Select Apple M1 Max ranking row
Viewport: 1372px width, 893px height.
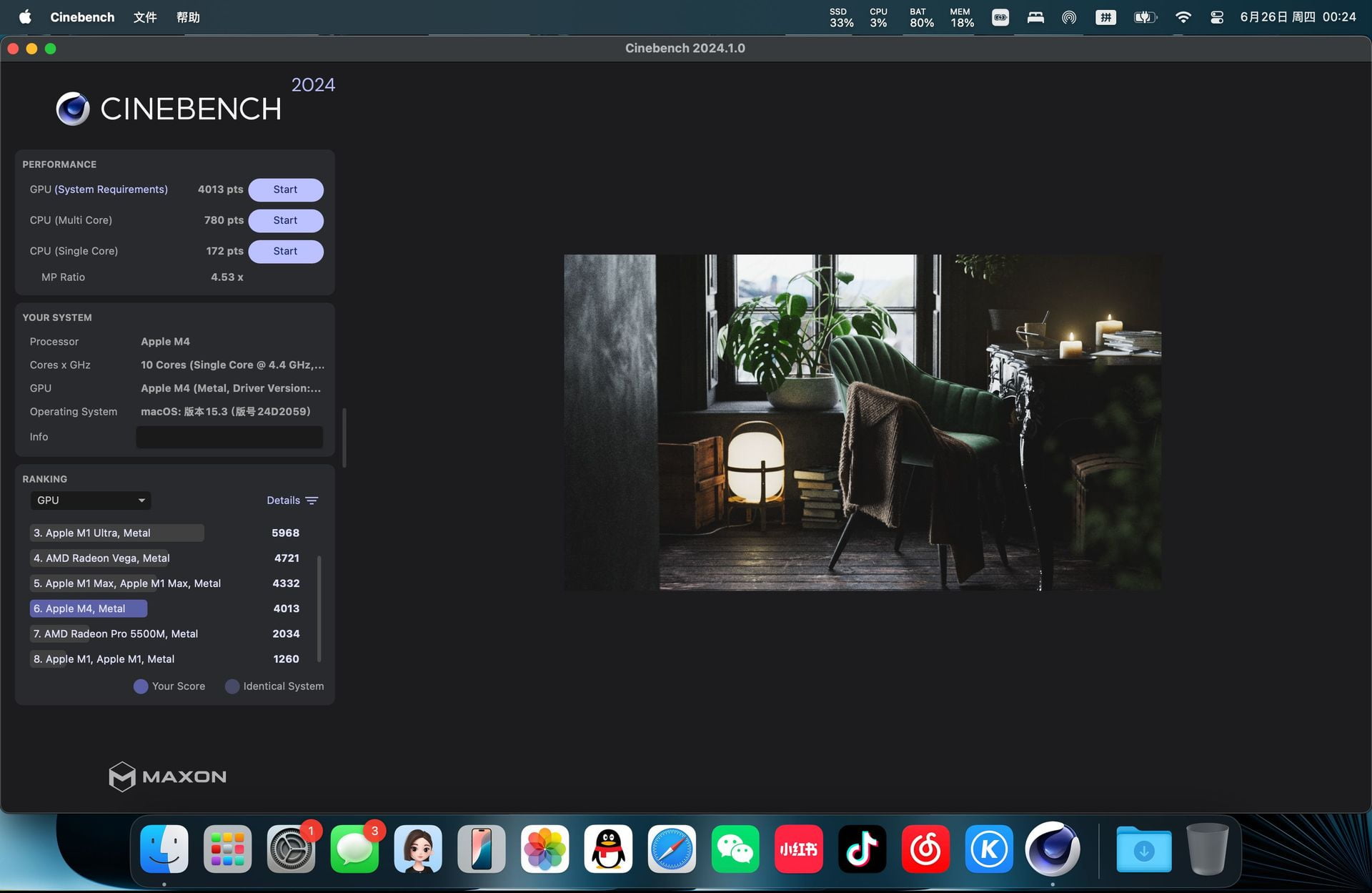(x=166, y=583)
